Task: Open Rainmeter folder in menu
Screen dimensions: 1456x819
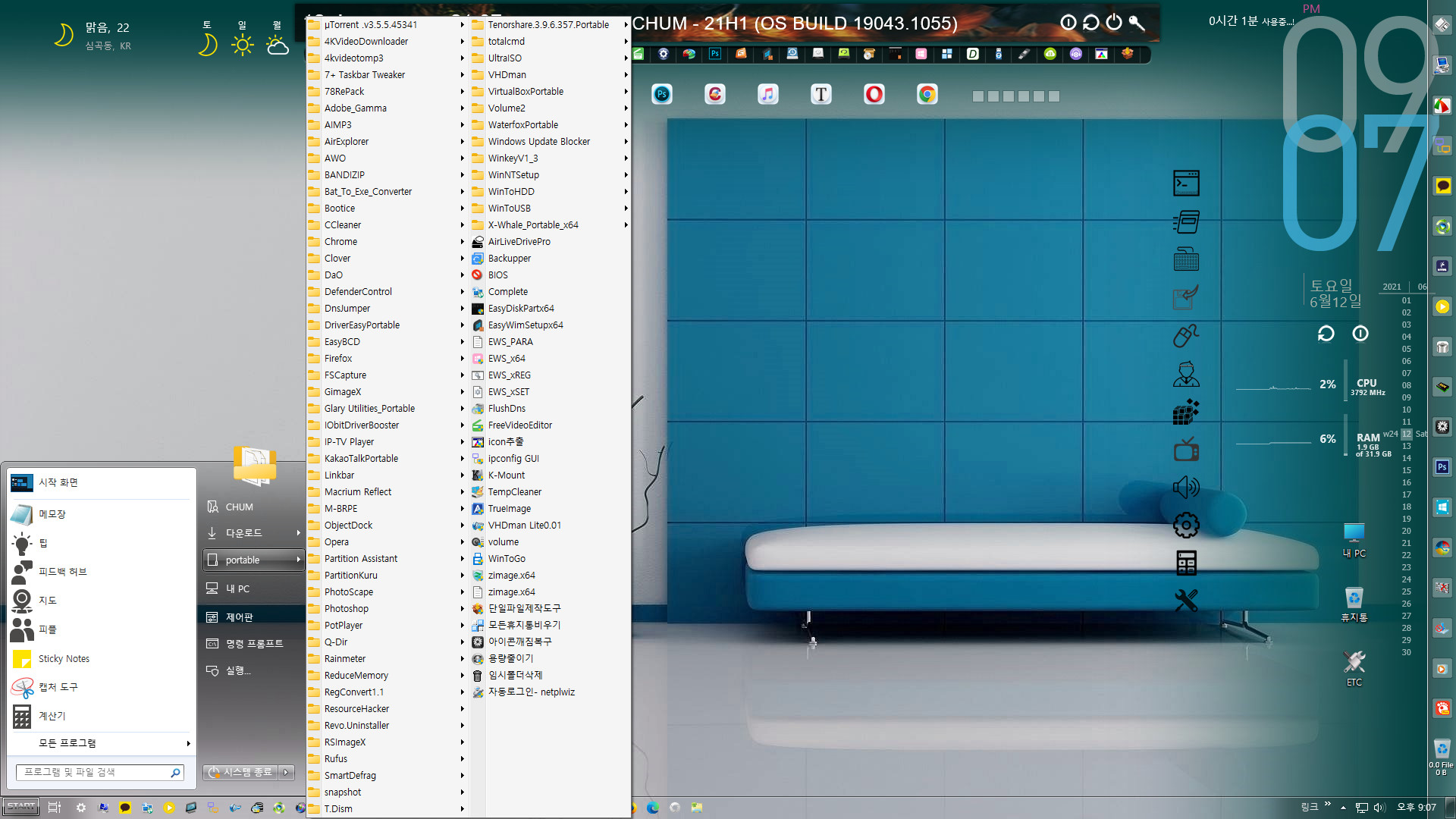Action: click(387, 658)
